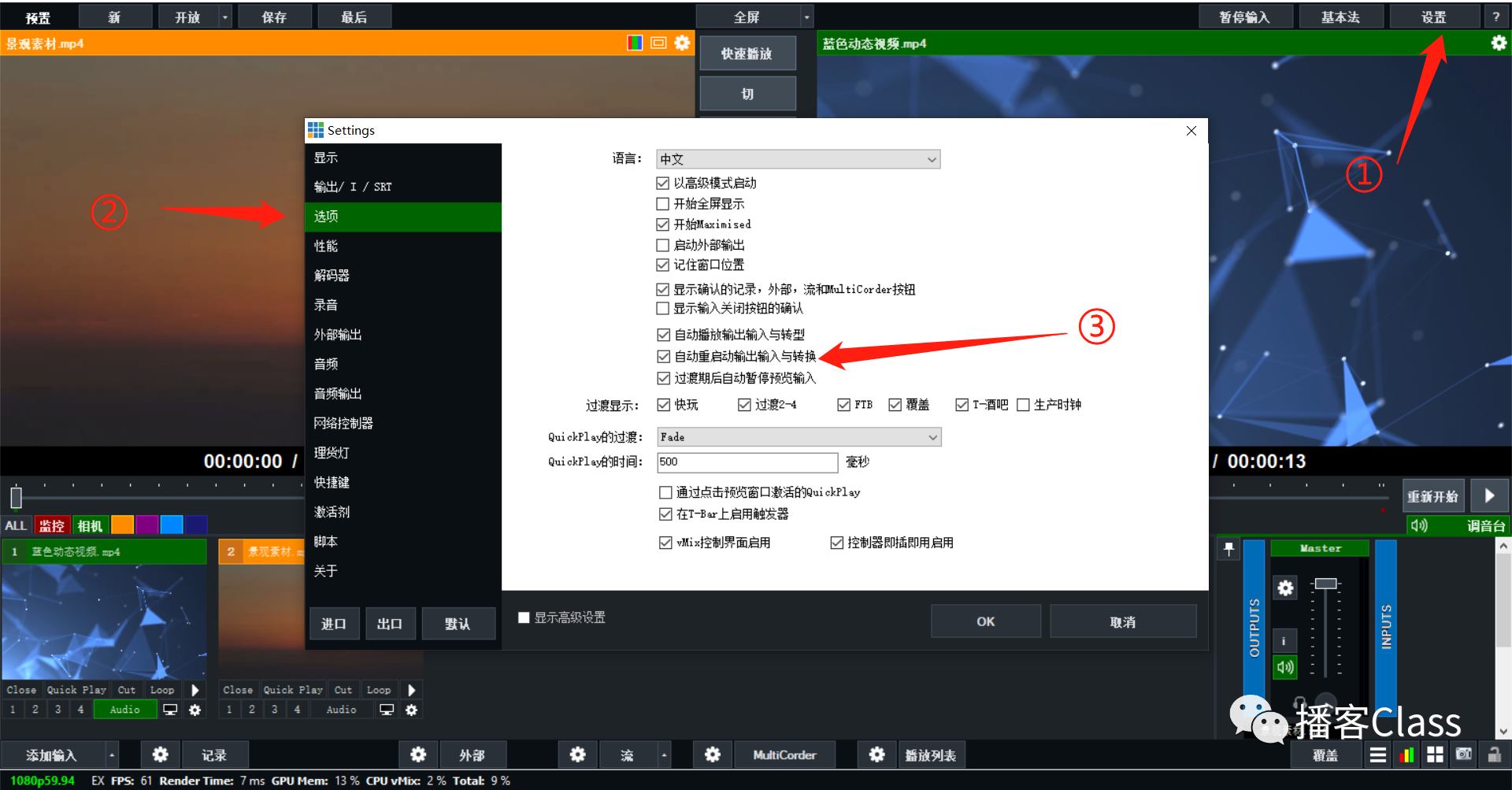
Task: Open the gear settings on input 1 thumbnail
Action: tap(194, 709)
